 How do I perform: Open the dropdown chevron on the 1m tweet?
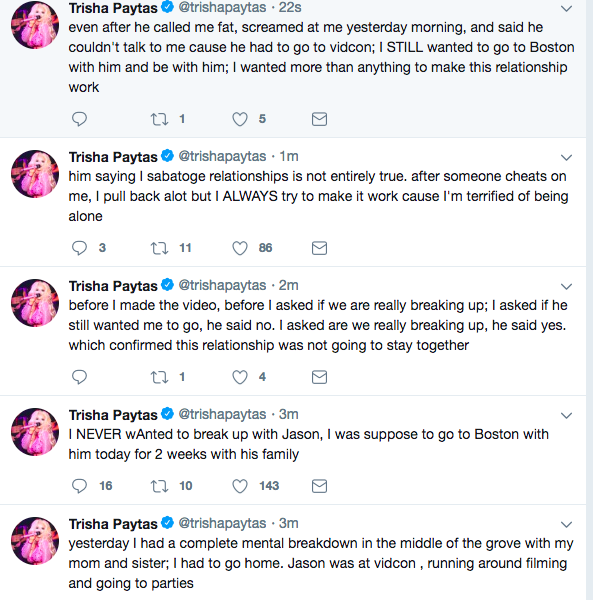click(566, 157)
